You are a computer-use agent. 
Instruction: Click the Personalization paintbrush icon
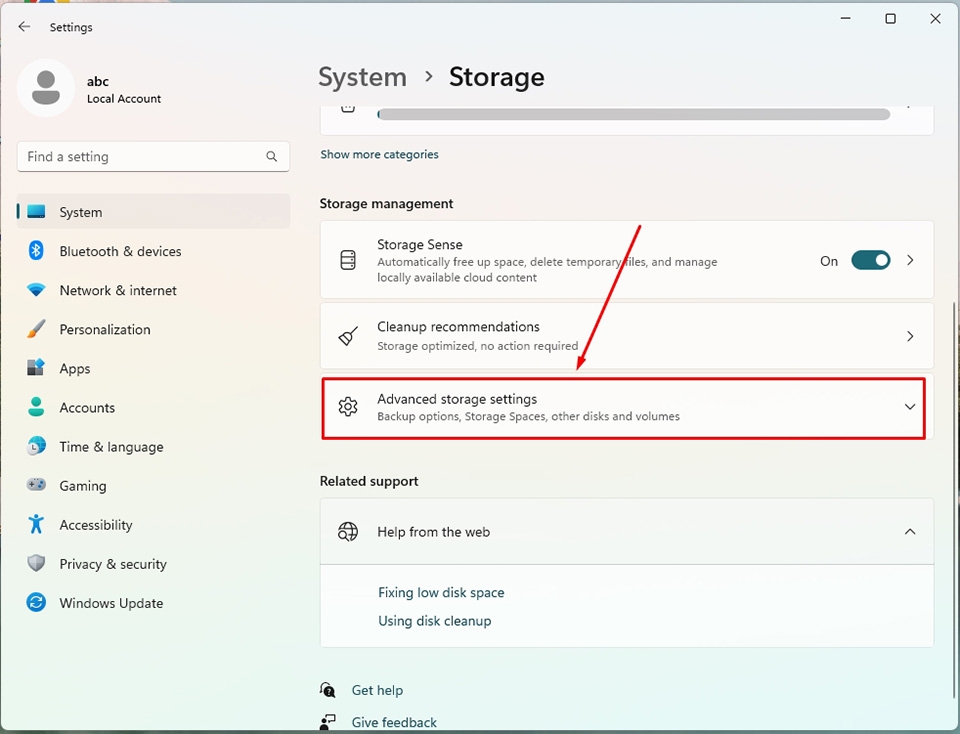coord(36,329)
